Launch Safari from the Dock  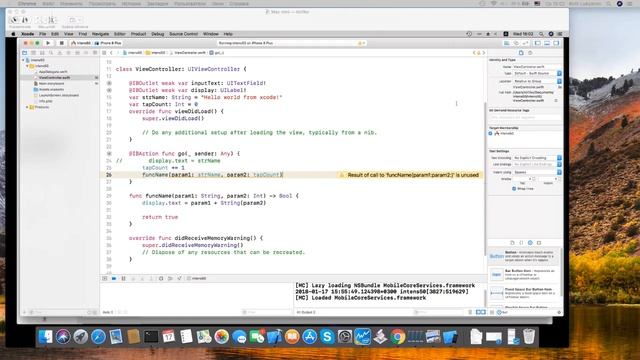[x=98, y=337]
